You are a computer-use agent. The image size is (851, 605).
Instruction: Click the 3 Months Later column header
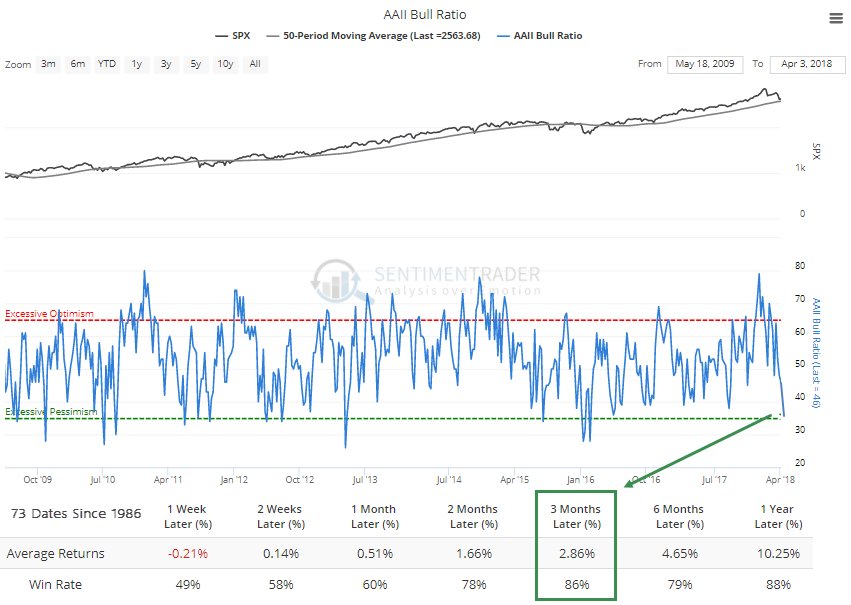(x=576, y=517)
